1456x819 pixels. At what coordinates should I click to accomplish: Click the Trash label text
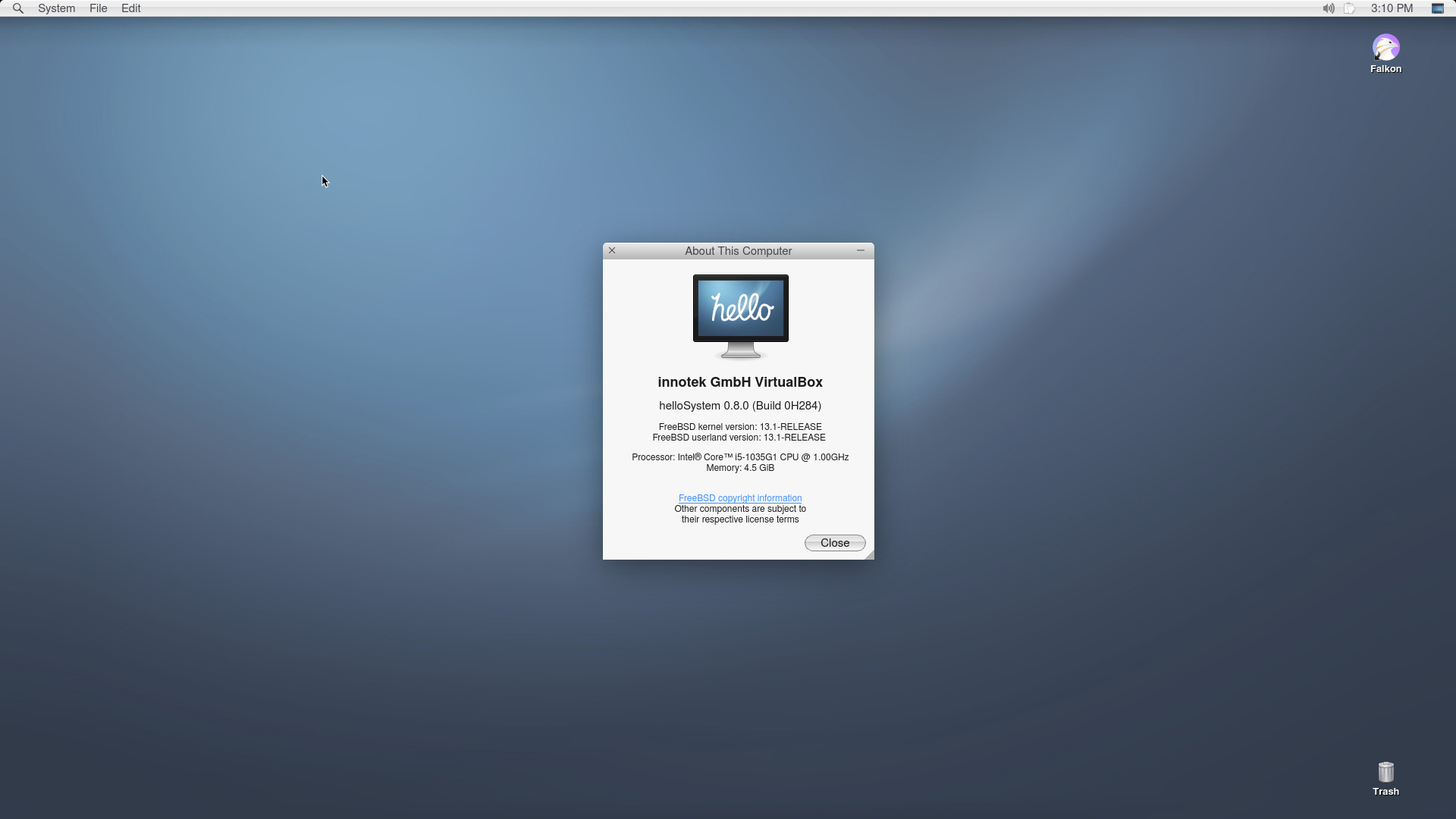1385,790
